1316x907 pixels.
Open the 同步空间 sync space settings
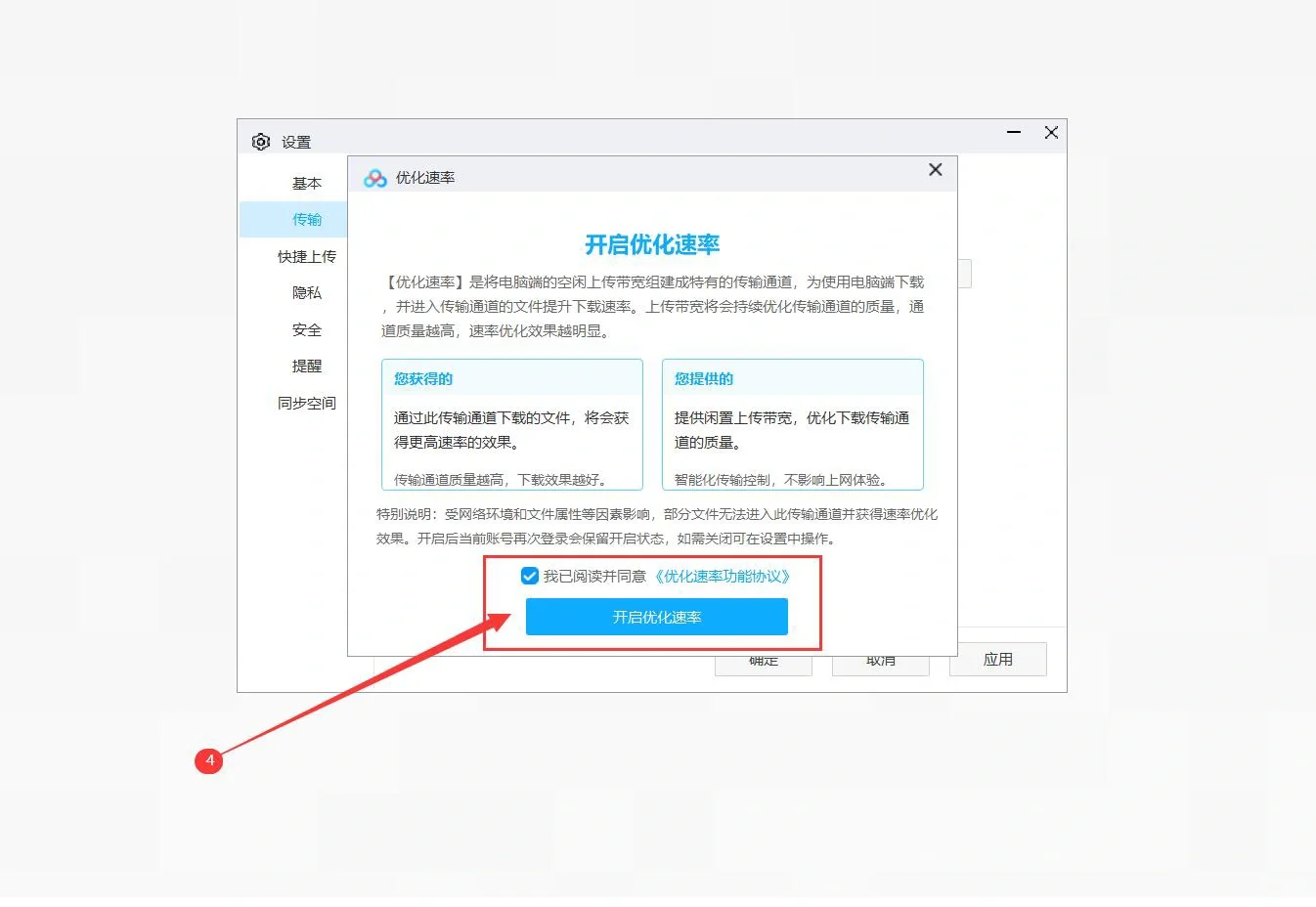click(x=307, y=402)
